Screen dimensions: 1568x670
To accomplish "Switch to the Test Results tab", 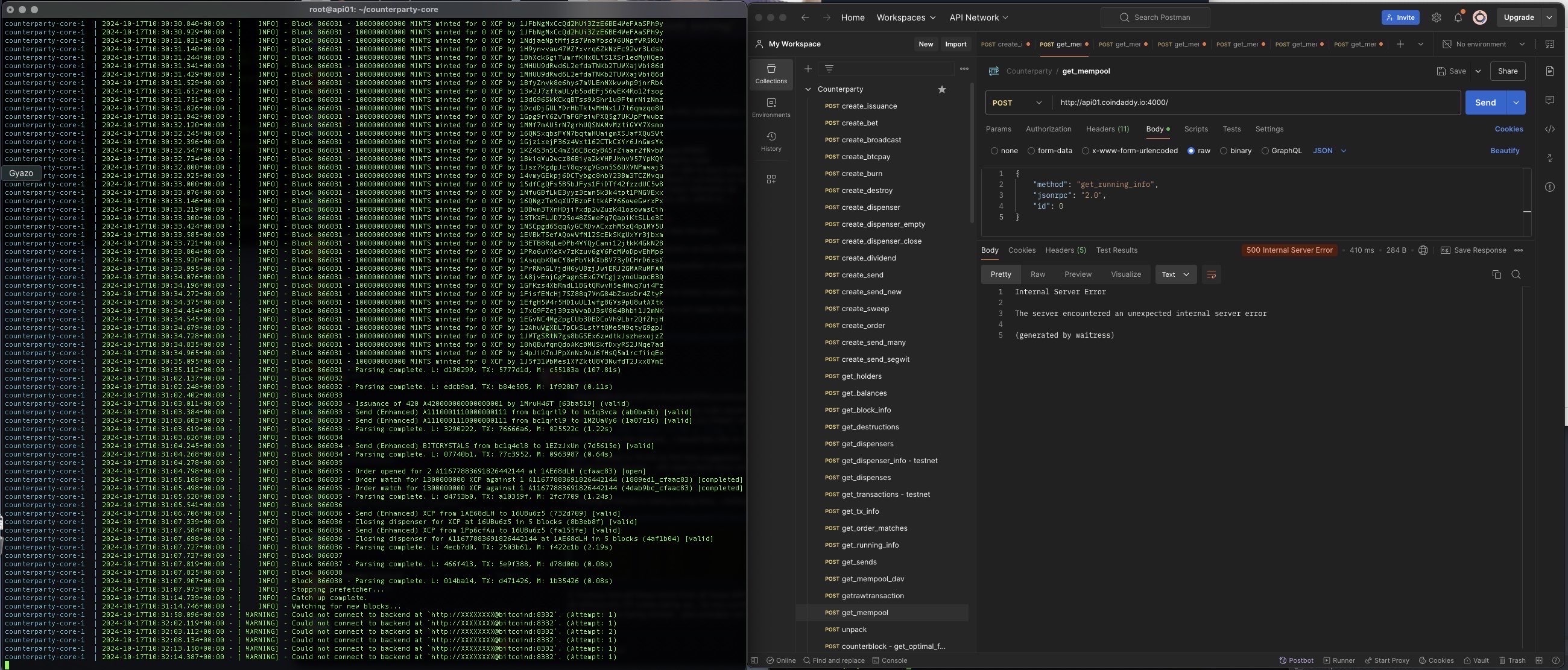I will point(1116,250).
